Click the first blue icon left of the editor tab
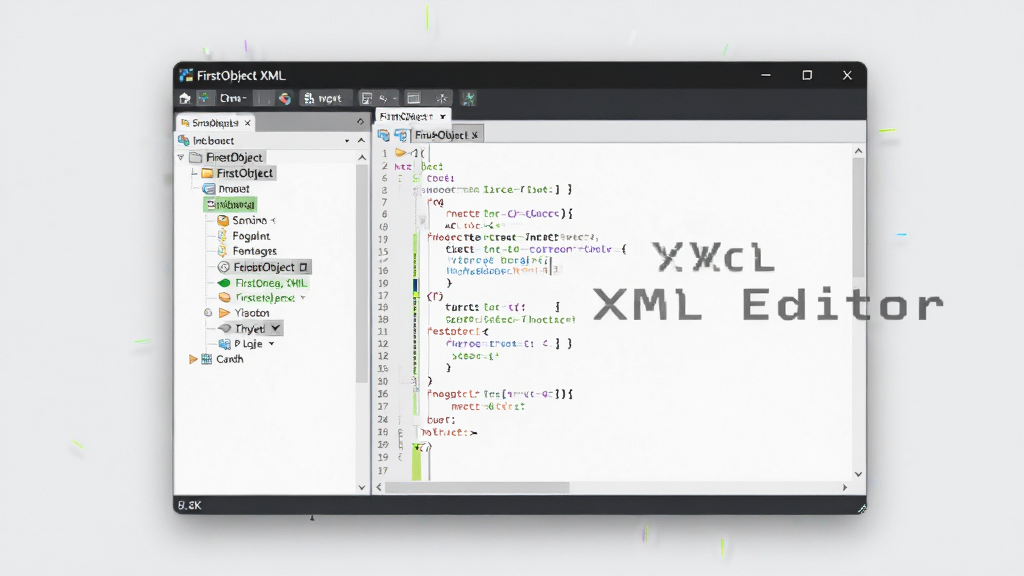This screenshot has width=1024, height=576. point(383,135)
